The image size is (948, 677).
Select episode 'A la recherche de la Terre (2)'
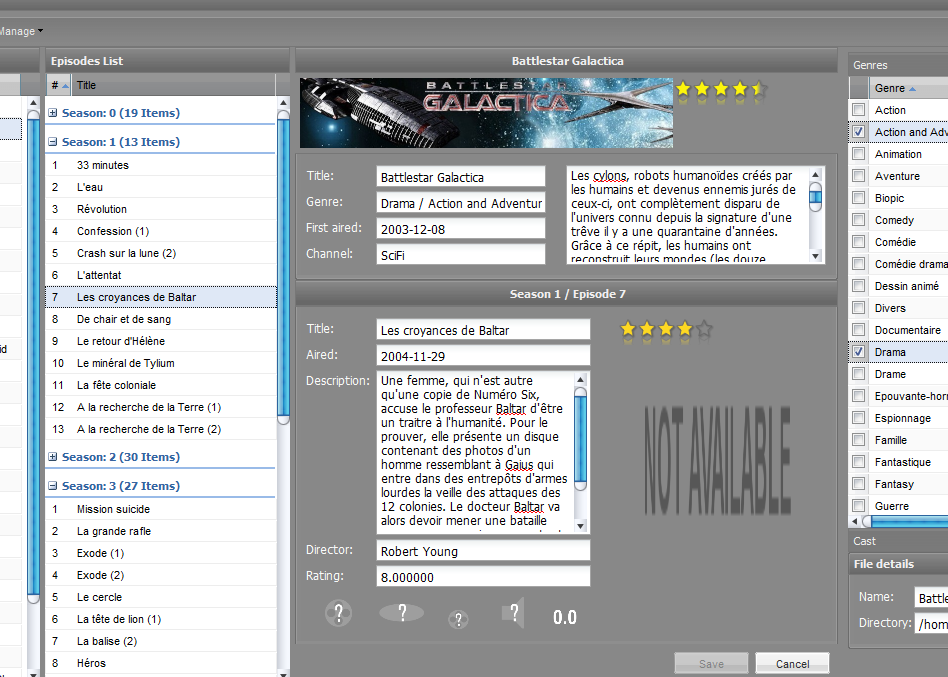tap(161, 429)
